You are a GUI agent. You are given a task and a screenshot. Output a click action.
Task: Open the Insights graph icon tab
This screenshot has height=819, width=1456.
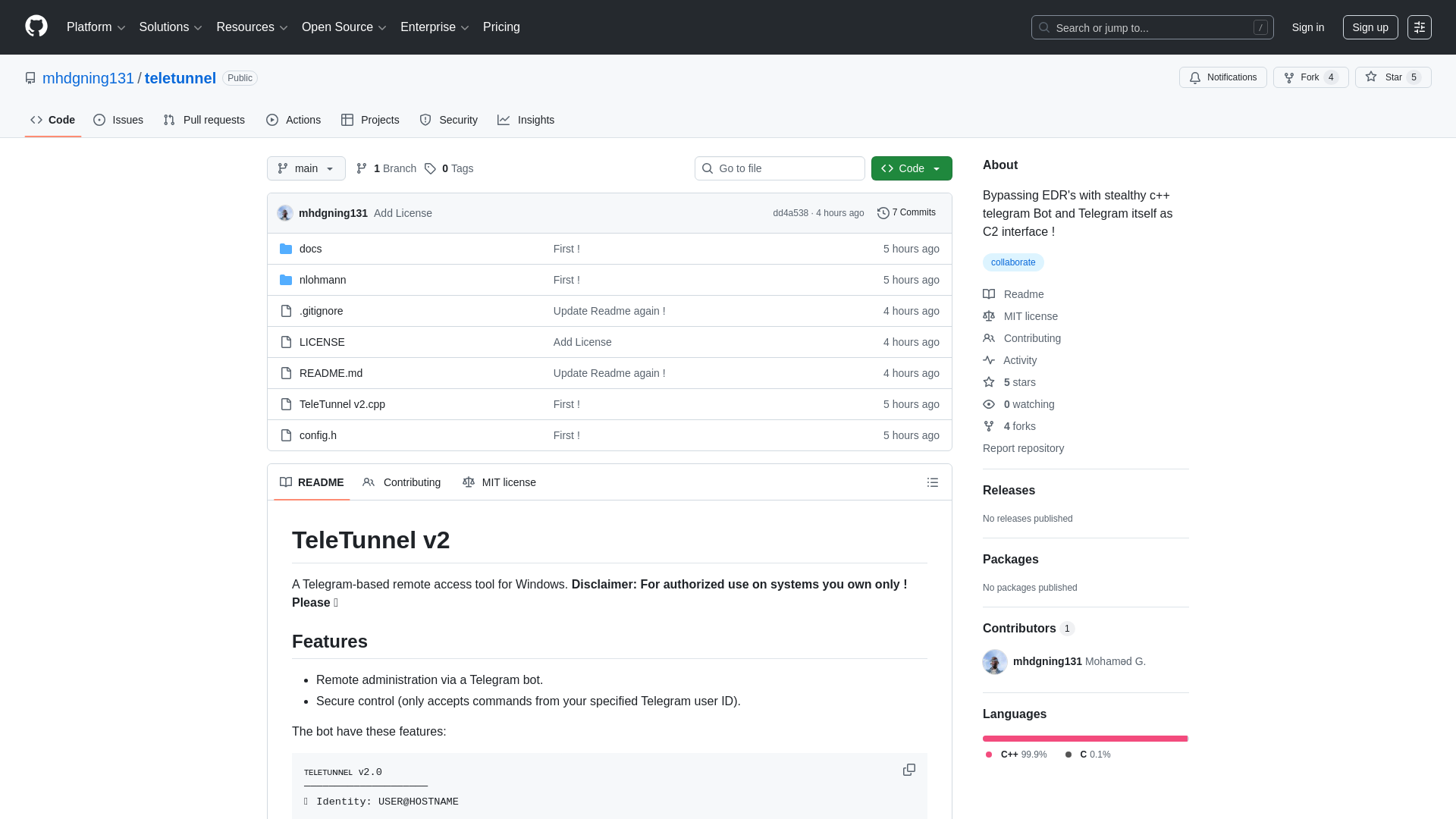504,120
